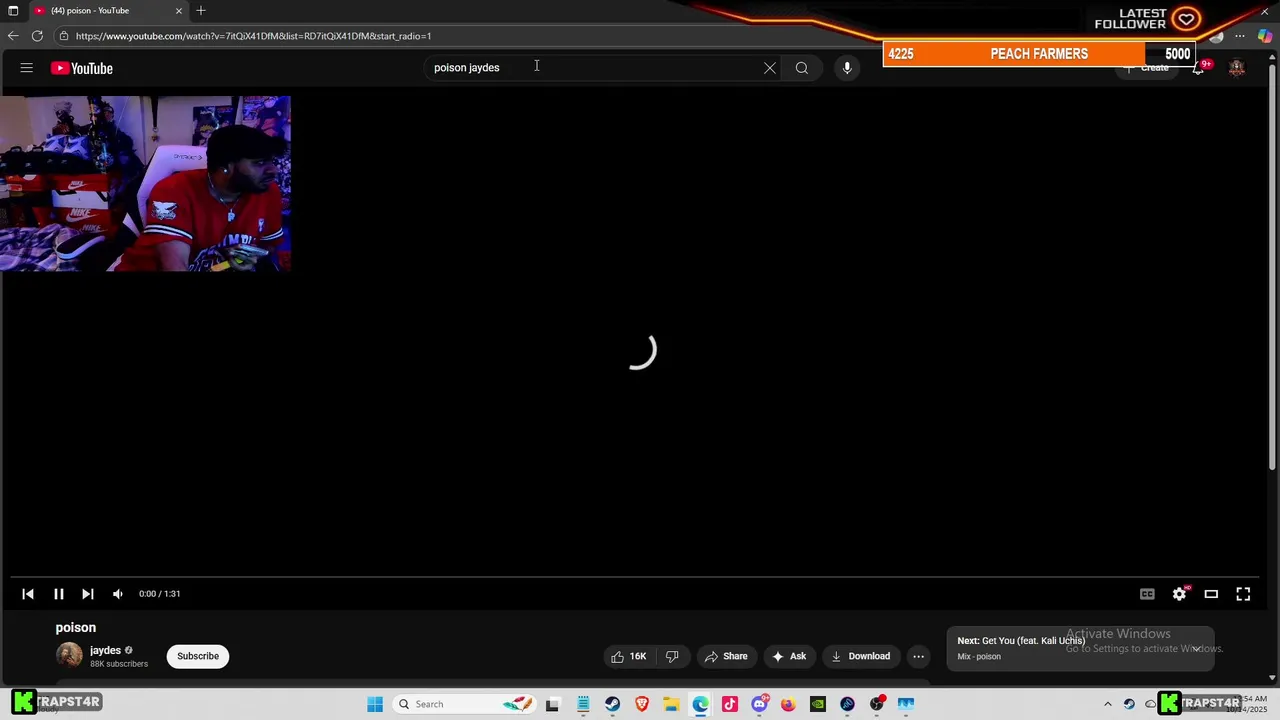
Task: Click the taskbar Search box
Action: [x=464, y=704]
